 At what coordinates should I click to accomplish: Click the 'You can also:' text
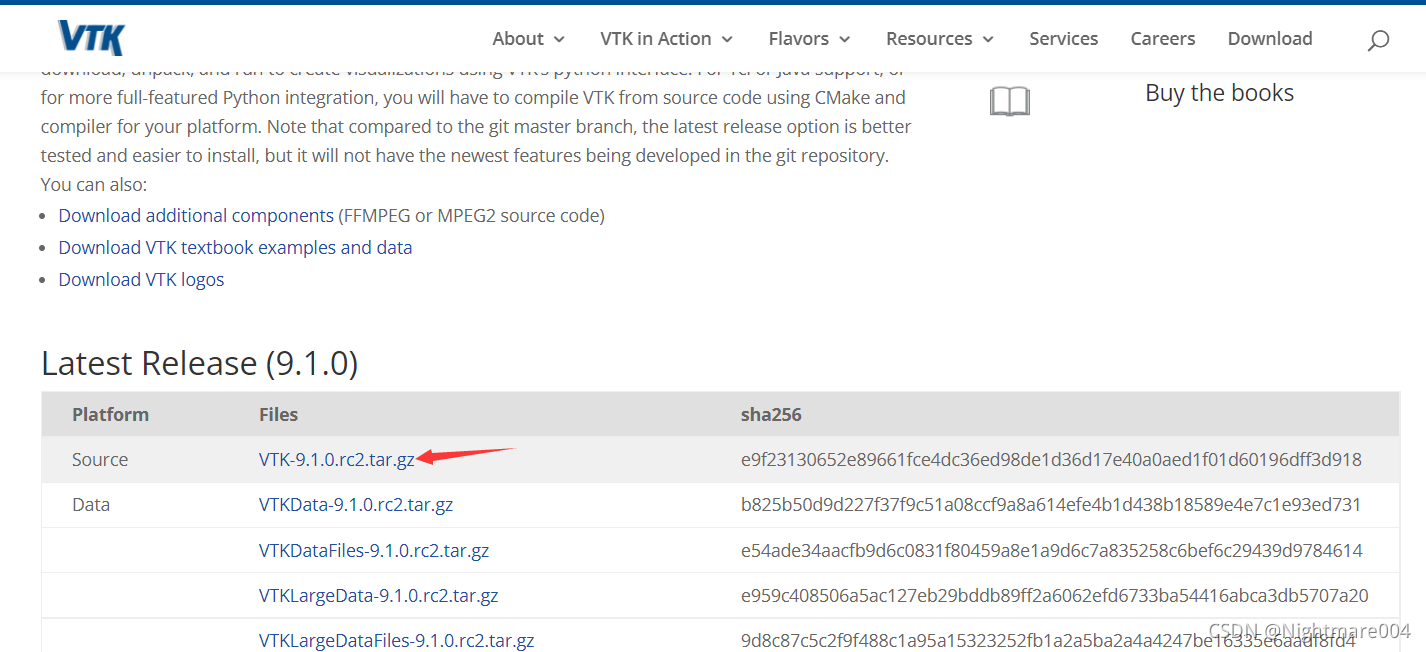point(94,185)
